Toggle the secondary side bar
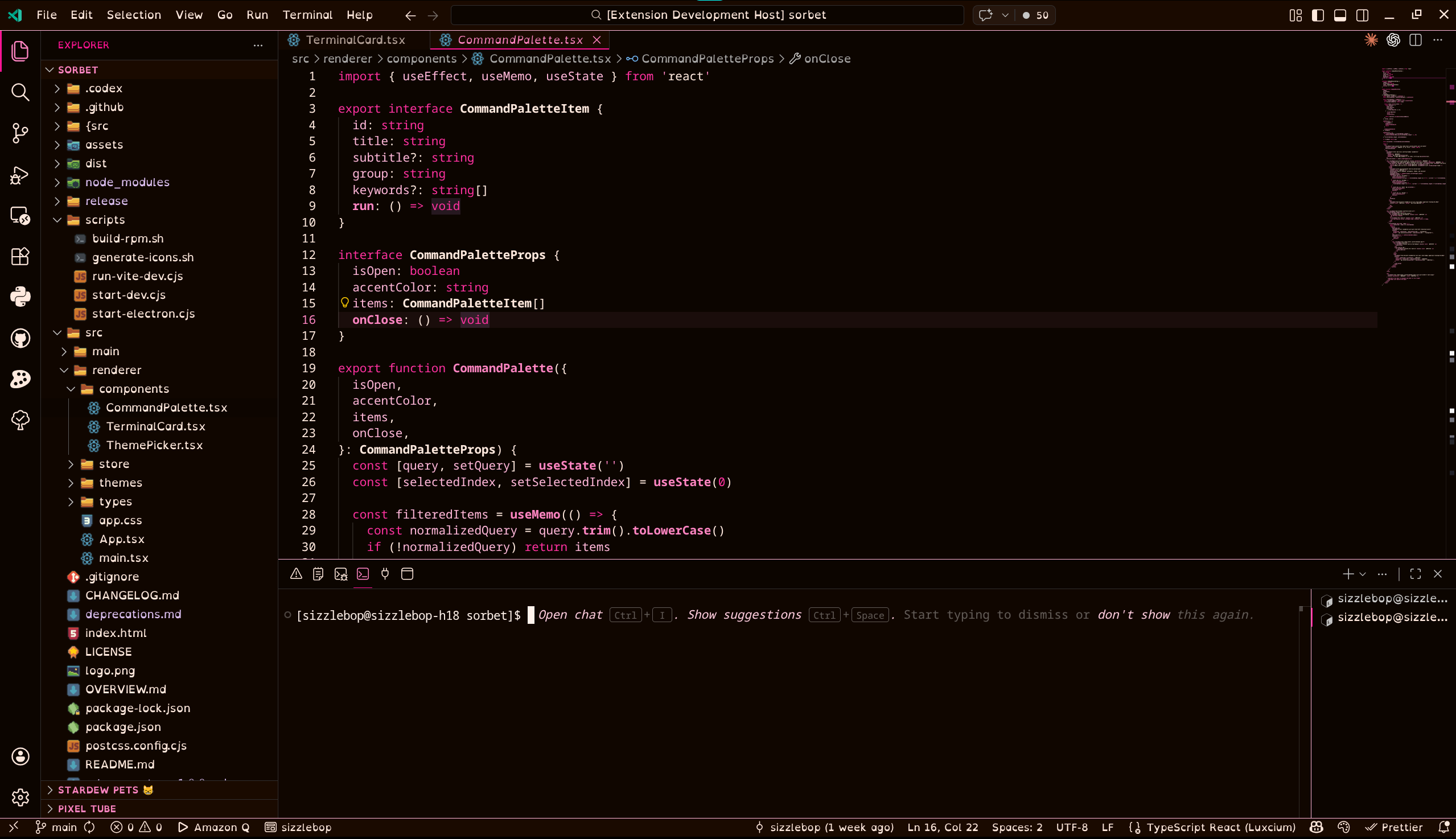The height and width of the screenshot is (839, 1456). (1362, 15)
